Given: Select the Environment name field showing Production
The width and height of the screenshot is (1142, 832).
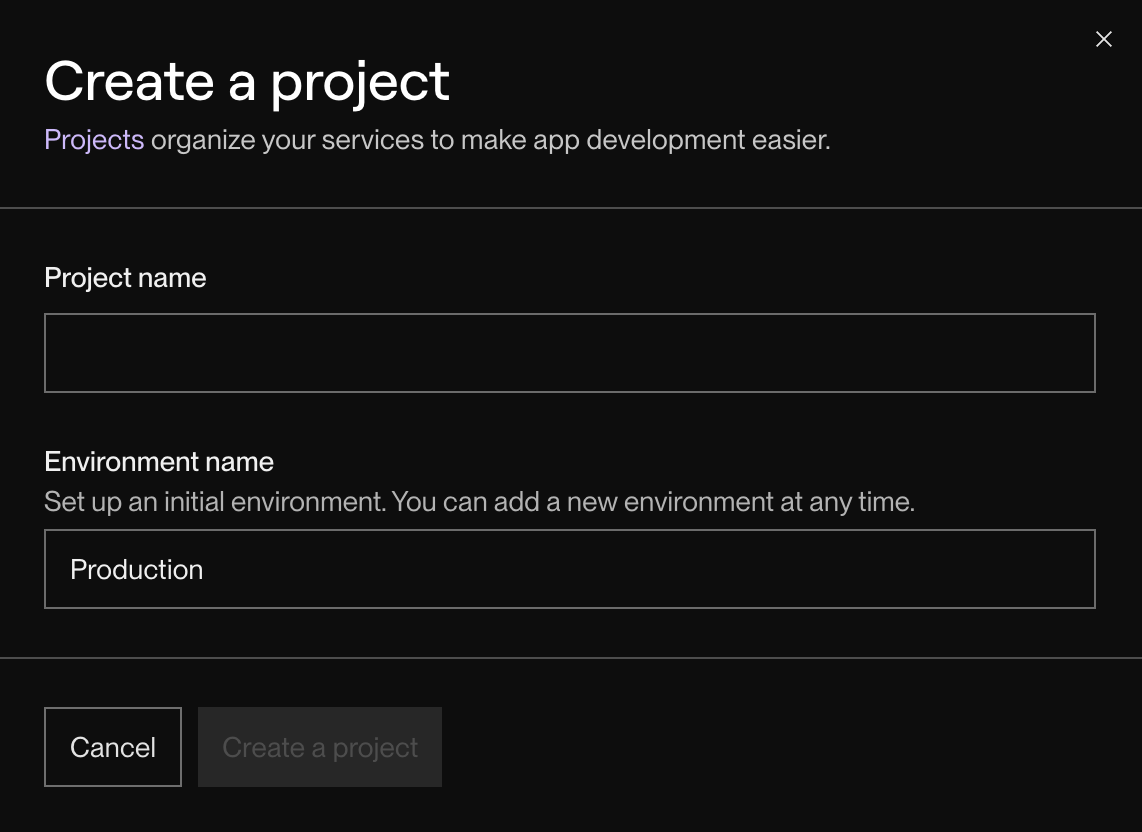Looking at the screenshot, I should pos(569,569).
